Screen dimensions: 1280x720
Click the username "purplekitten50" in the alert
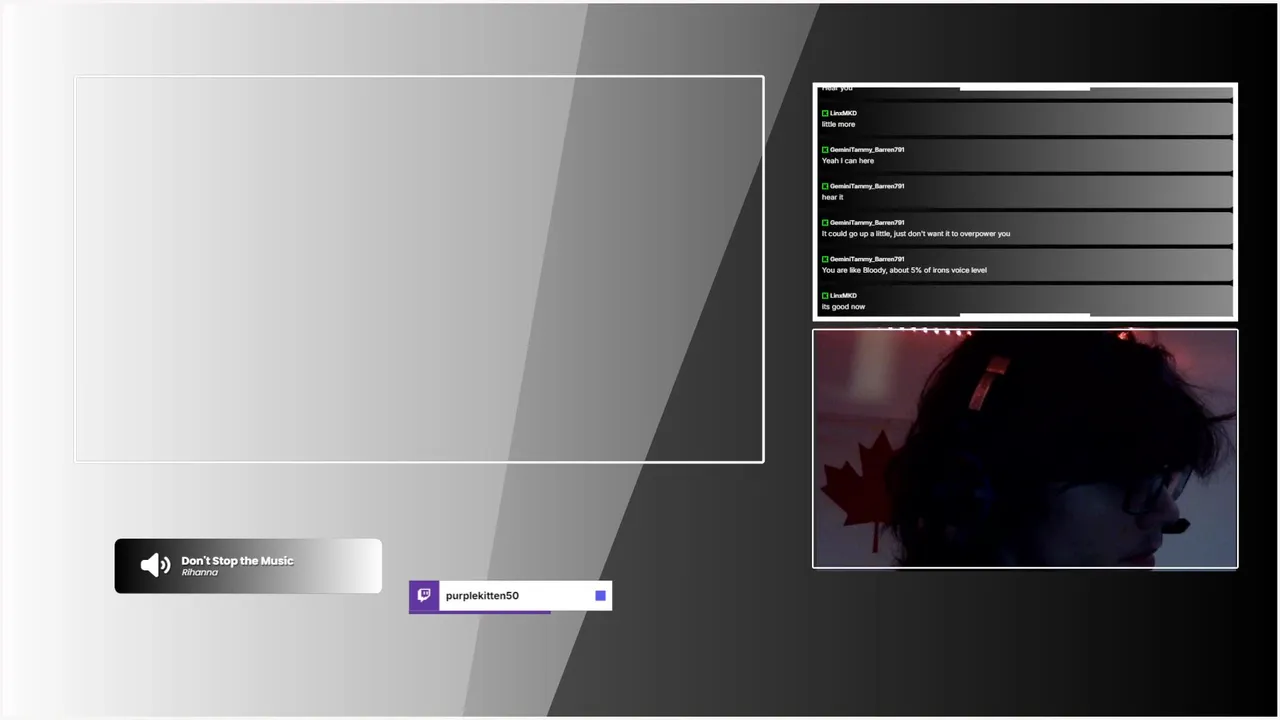482,596
